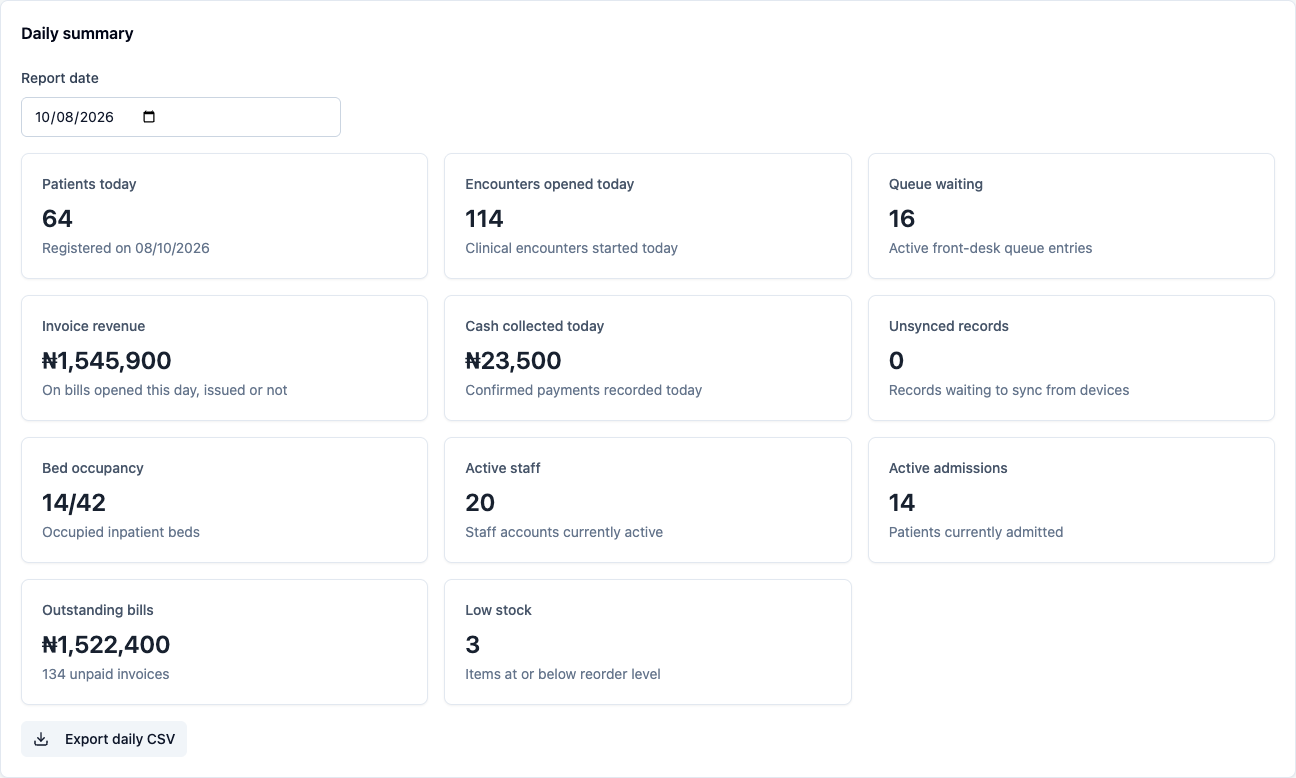
Task: Select the "Queue waiting" card title
Action: 936,184
